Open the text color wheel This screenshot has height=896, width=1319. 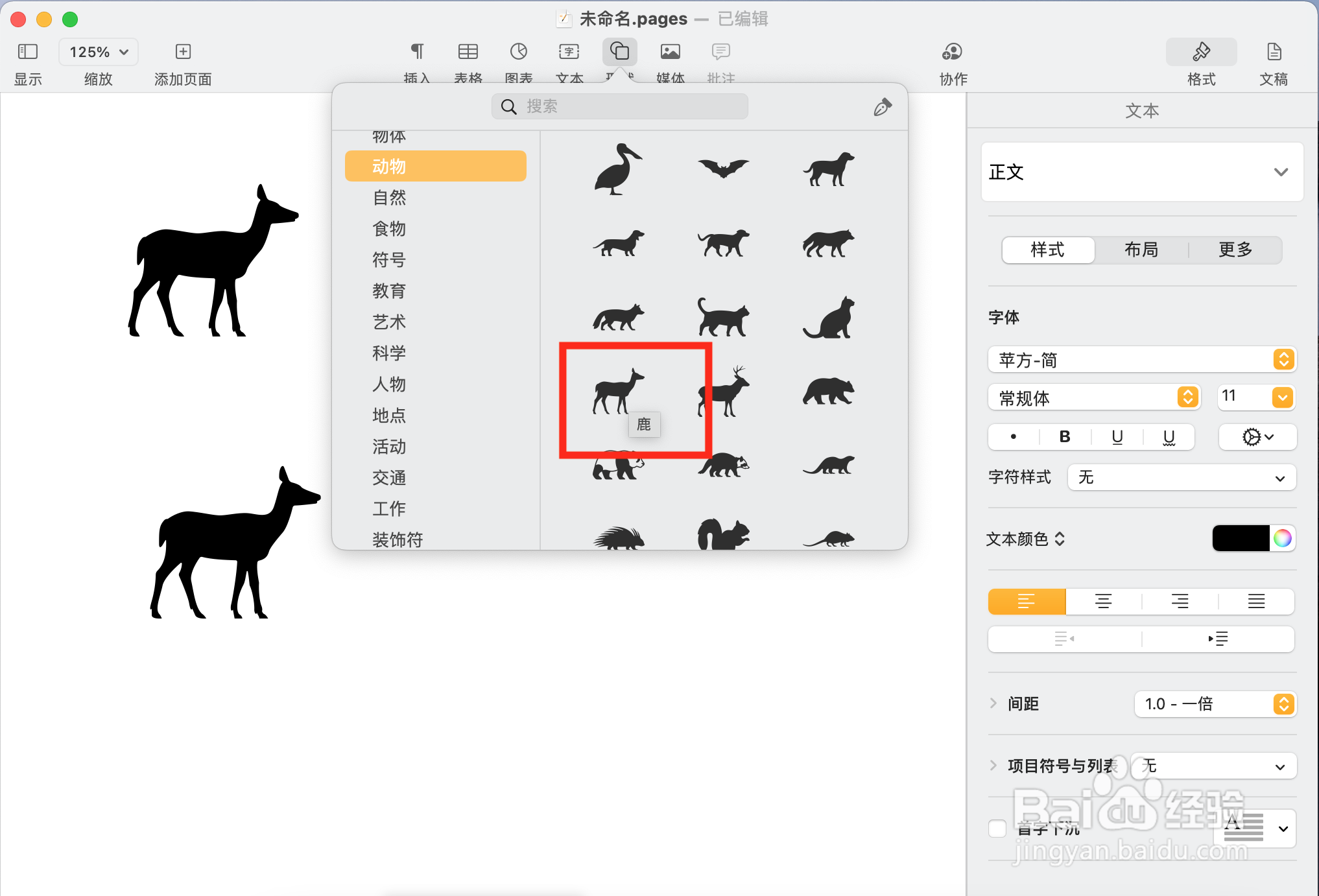pos(1282,538)
